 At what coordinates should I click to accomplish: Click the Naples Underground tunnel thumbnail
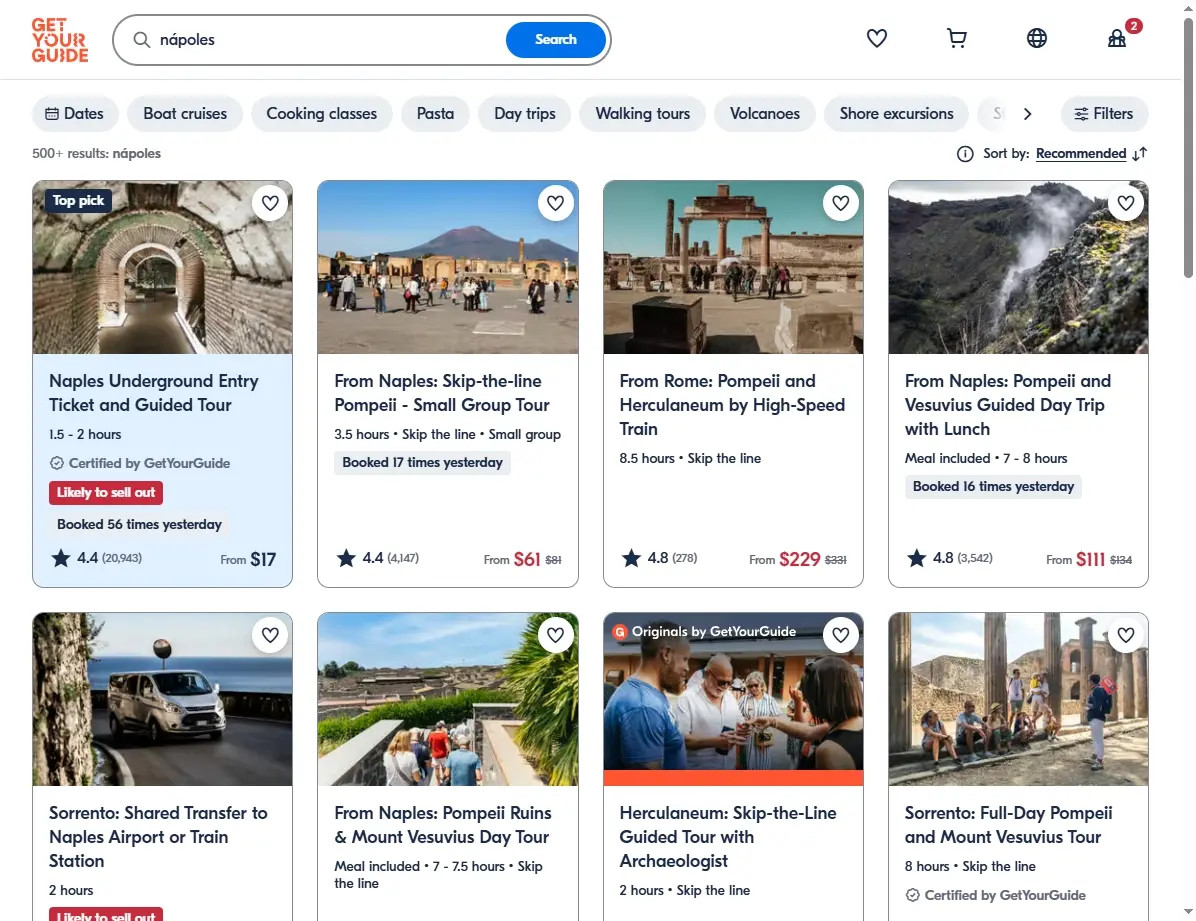162,267
